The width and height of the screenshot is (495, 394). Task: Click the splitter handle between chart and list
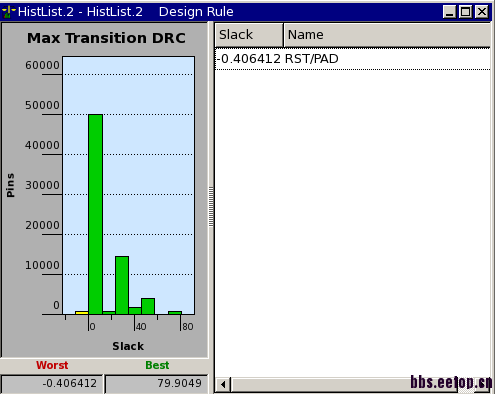(x=211, y=207)
